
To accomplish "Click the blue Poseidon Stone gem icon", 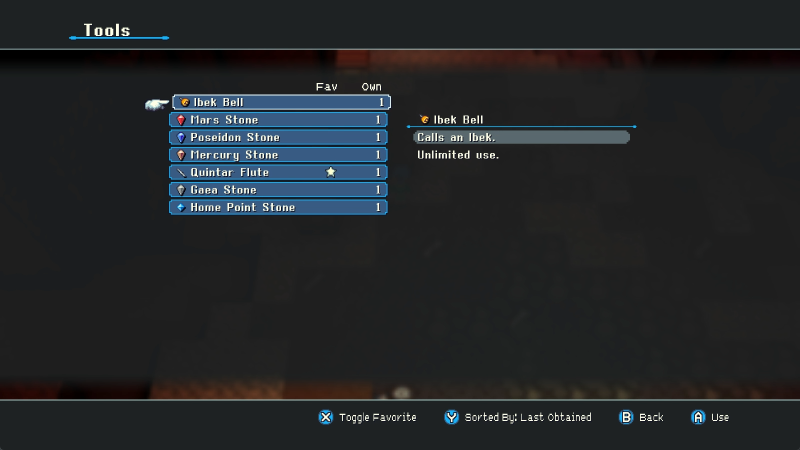I will pyautogui.click(x=181, y=137).
